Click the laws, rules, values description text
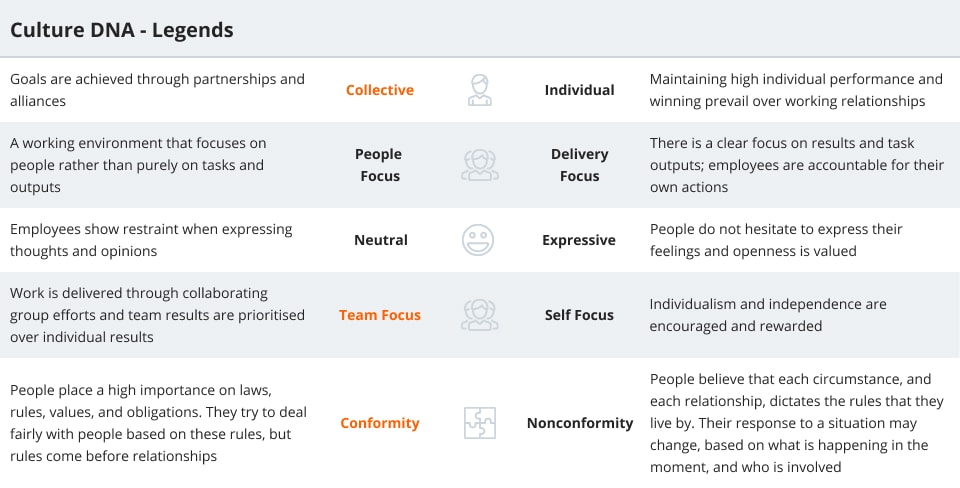This screenshot has height=488, width=960. (x=158, y=423)
